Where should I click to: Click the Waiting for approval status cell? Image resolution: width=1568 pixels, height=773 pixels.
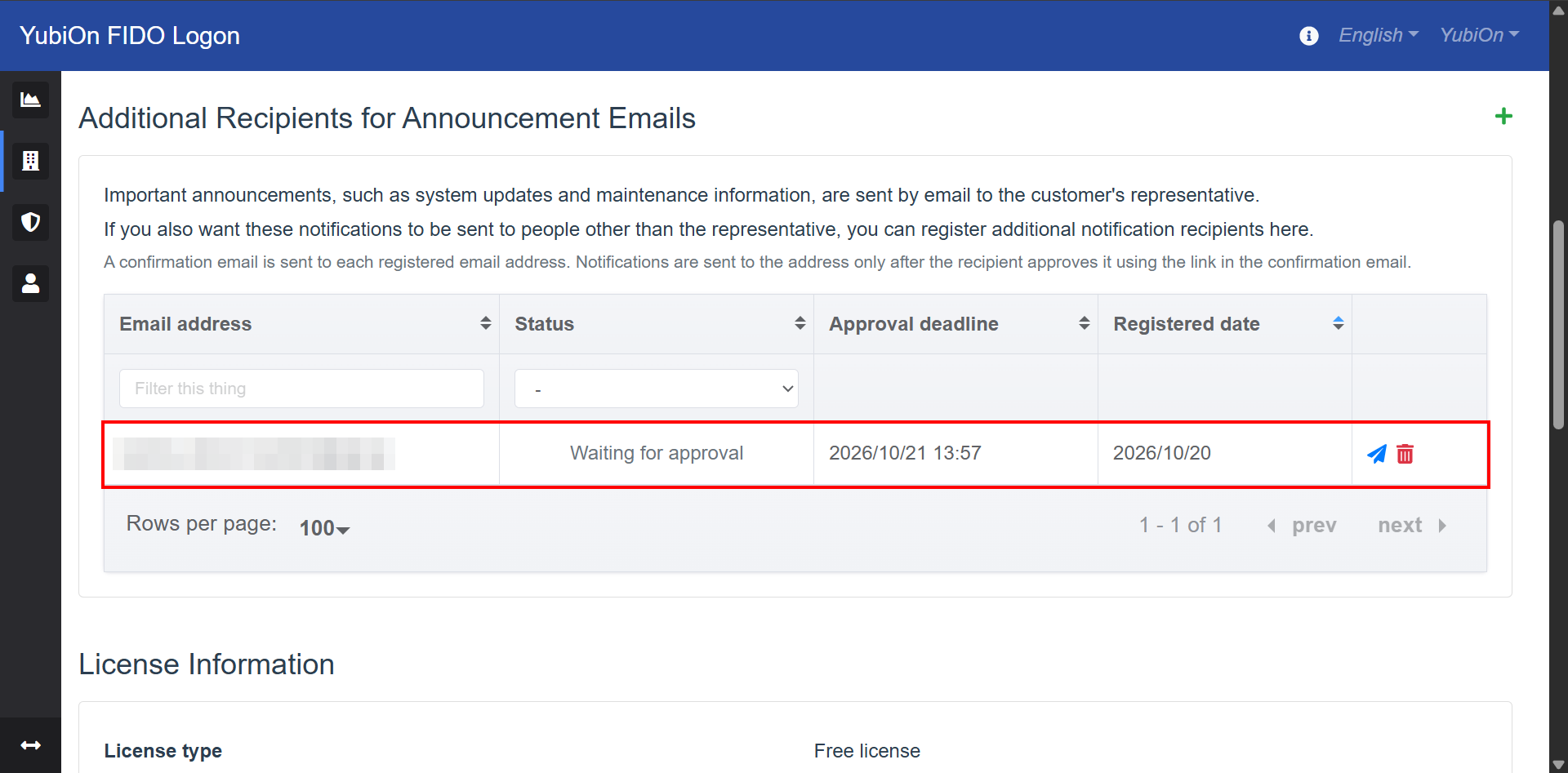pos(657,453)
